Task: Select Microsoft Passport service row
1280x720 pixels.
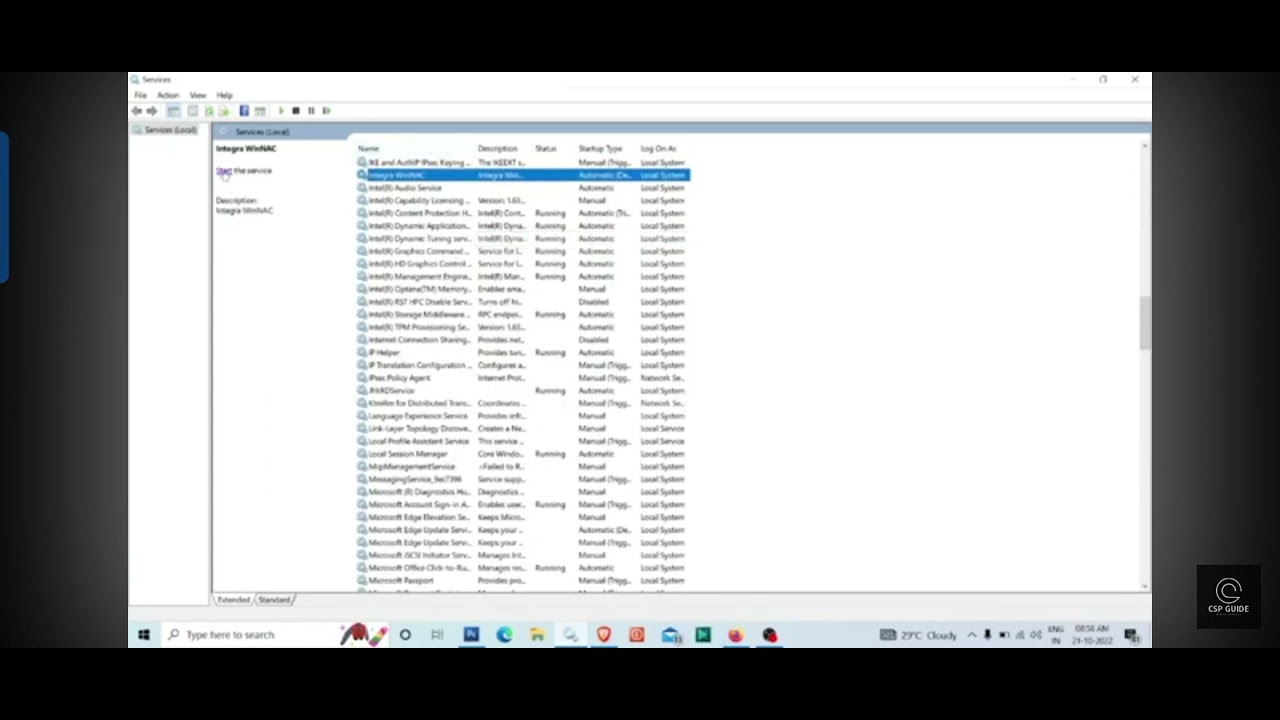Action: tap(523, 580)
